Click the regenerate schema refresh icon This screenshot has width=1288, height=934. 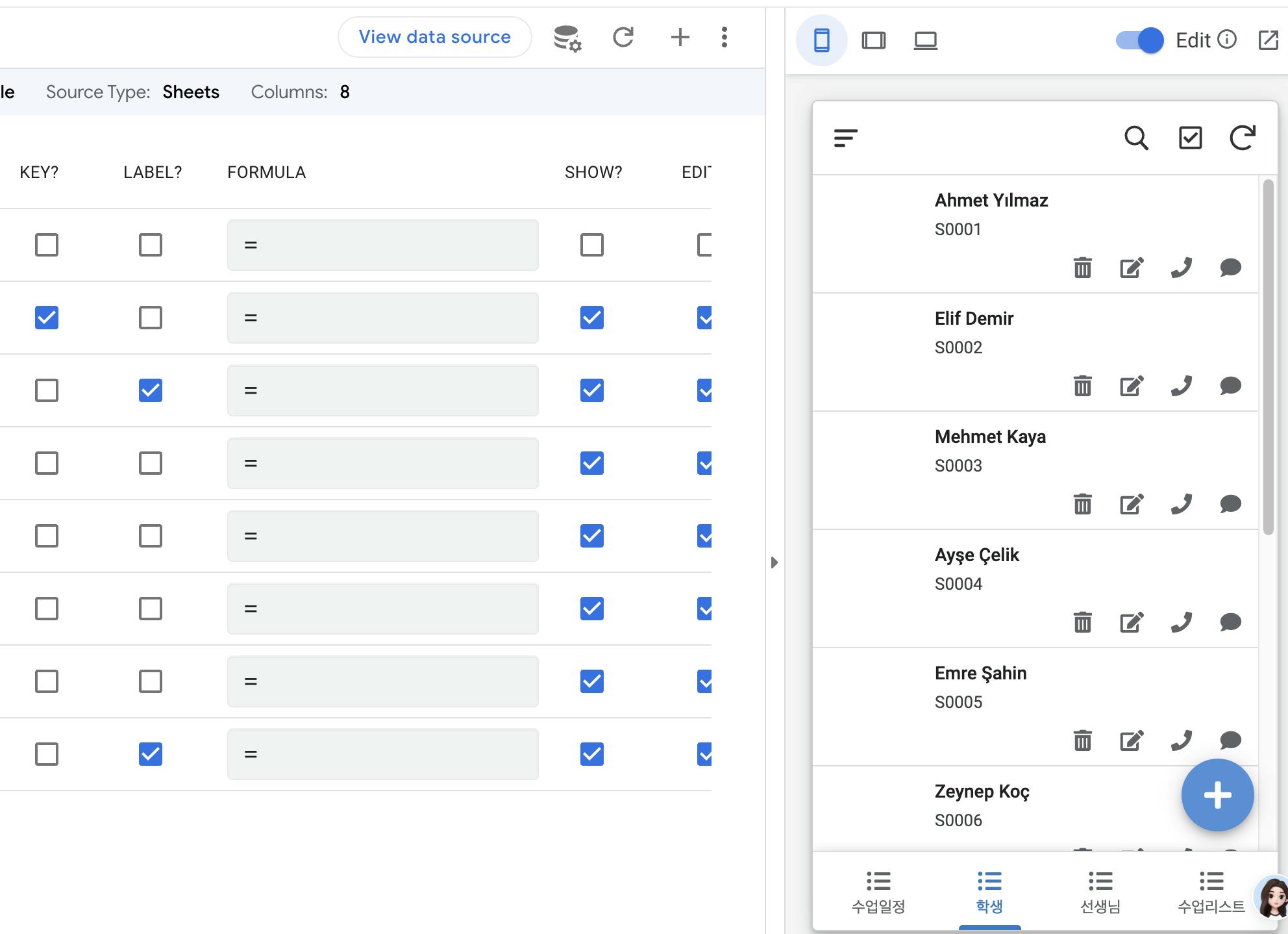pos(623,37)
